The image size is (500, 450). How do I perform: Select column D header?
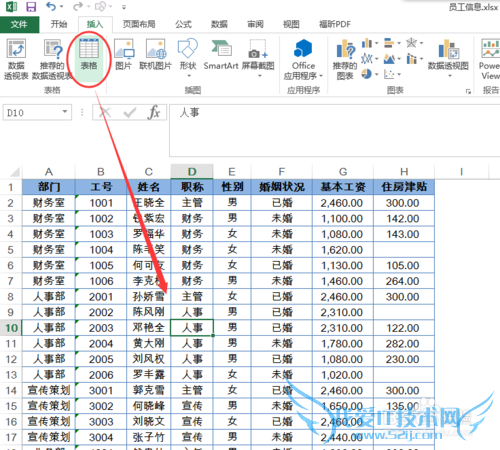pos(192,172)
